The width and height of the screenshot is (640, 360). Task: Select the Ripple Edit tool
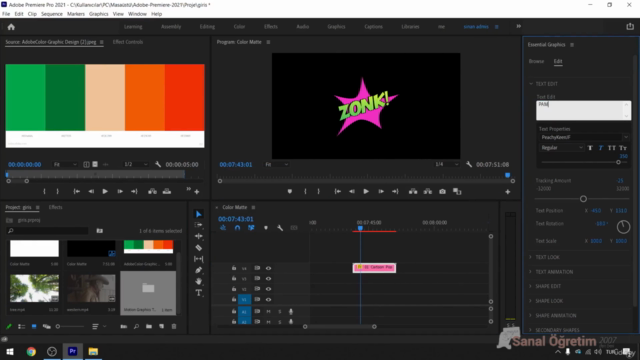pyautogui.click(x=199, y=236)
